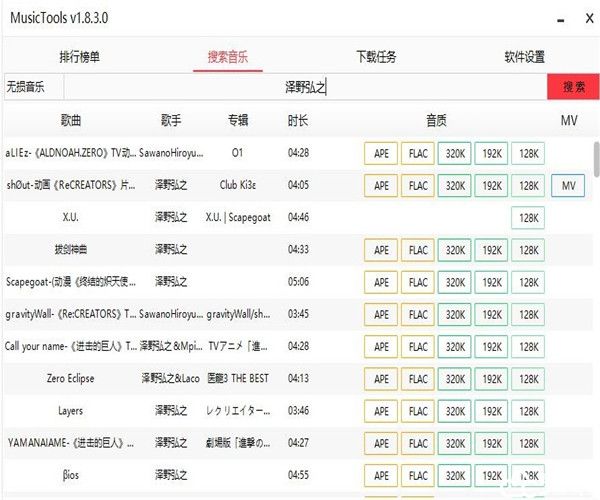Minimize the MusicTools window
Viewport: 600px width, 500px height.
(561, 20)
